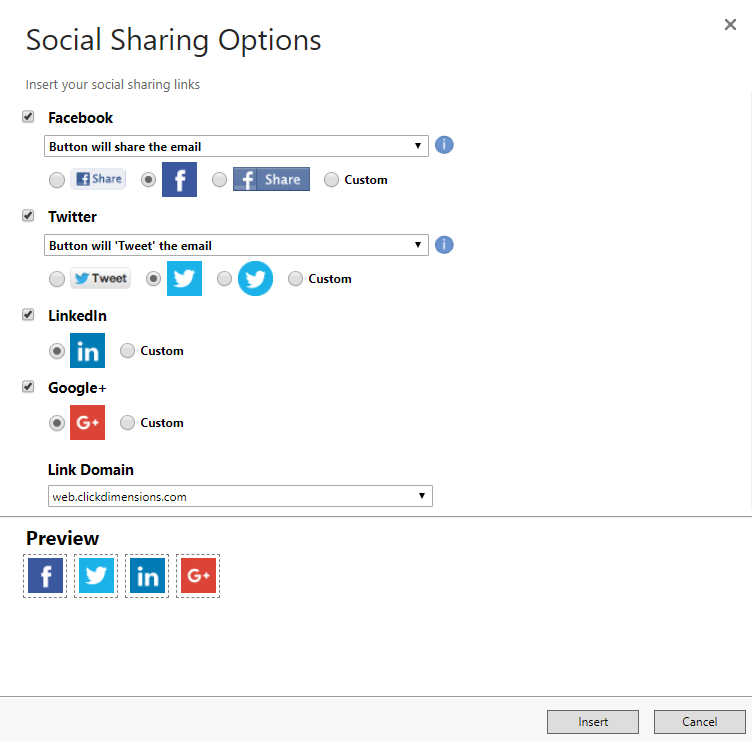The height and width of the screenshot is (742, 752).
Task: Select the Google+ Custom radio button
Action: pyautogui.click(x=127, y=423)
